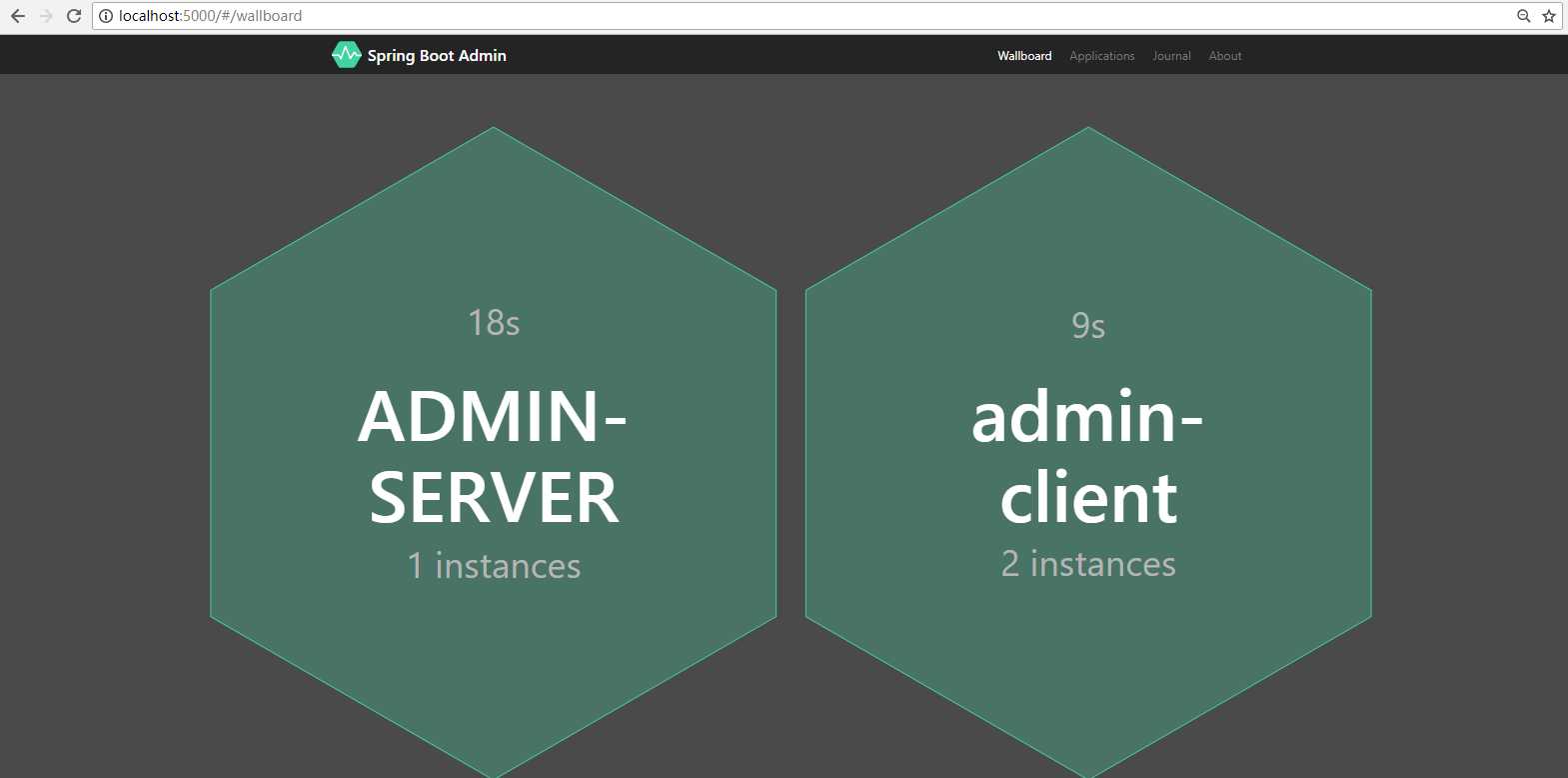Open the zoom magnifier icon in address bar

[x=1524, y=16]
